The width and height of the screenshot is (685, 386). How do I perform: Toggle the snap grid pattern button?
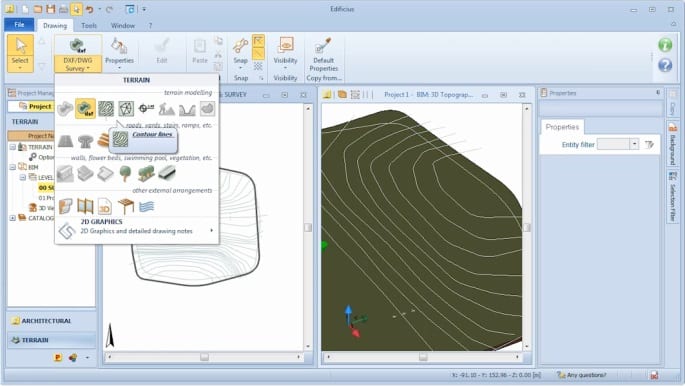258,66
